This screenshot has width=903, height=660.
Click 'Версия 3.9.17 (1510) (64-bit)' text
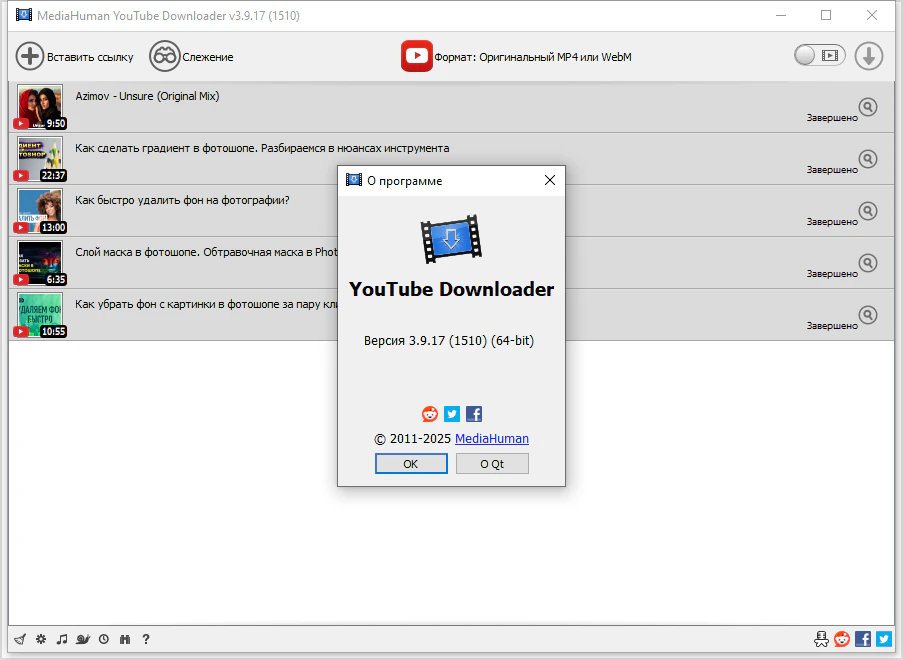(x=449, y=340)
